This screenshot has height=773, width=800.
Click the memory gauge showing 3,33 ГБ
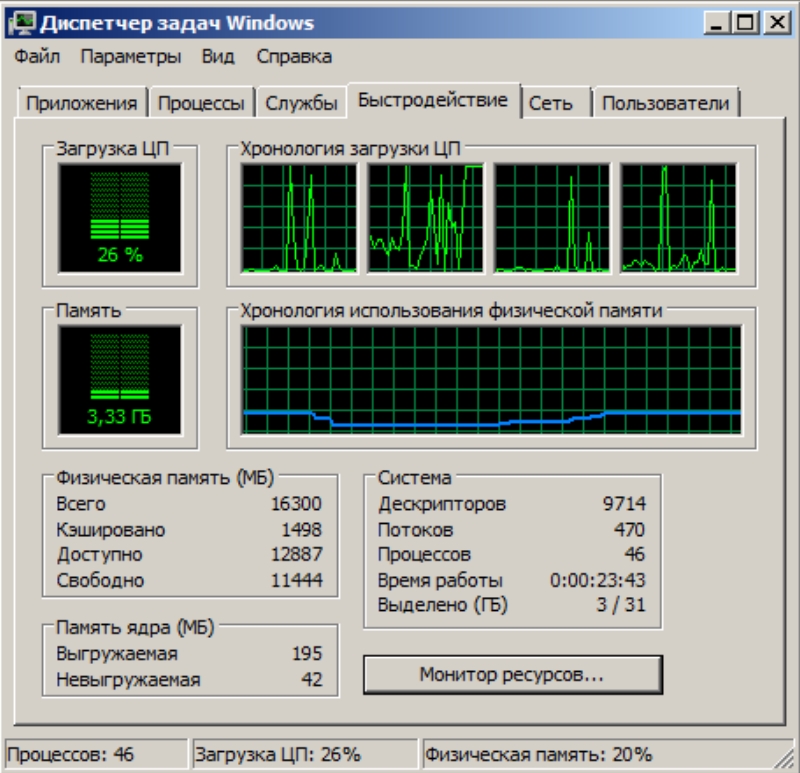pos(120,380)
